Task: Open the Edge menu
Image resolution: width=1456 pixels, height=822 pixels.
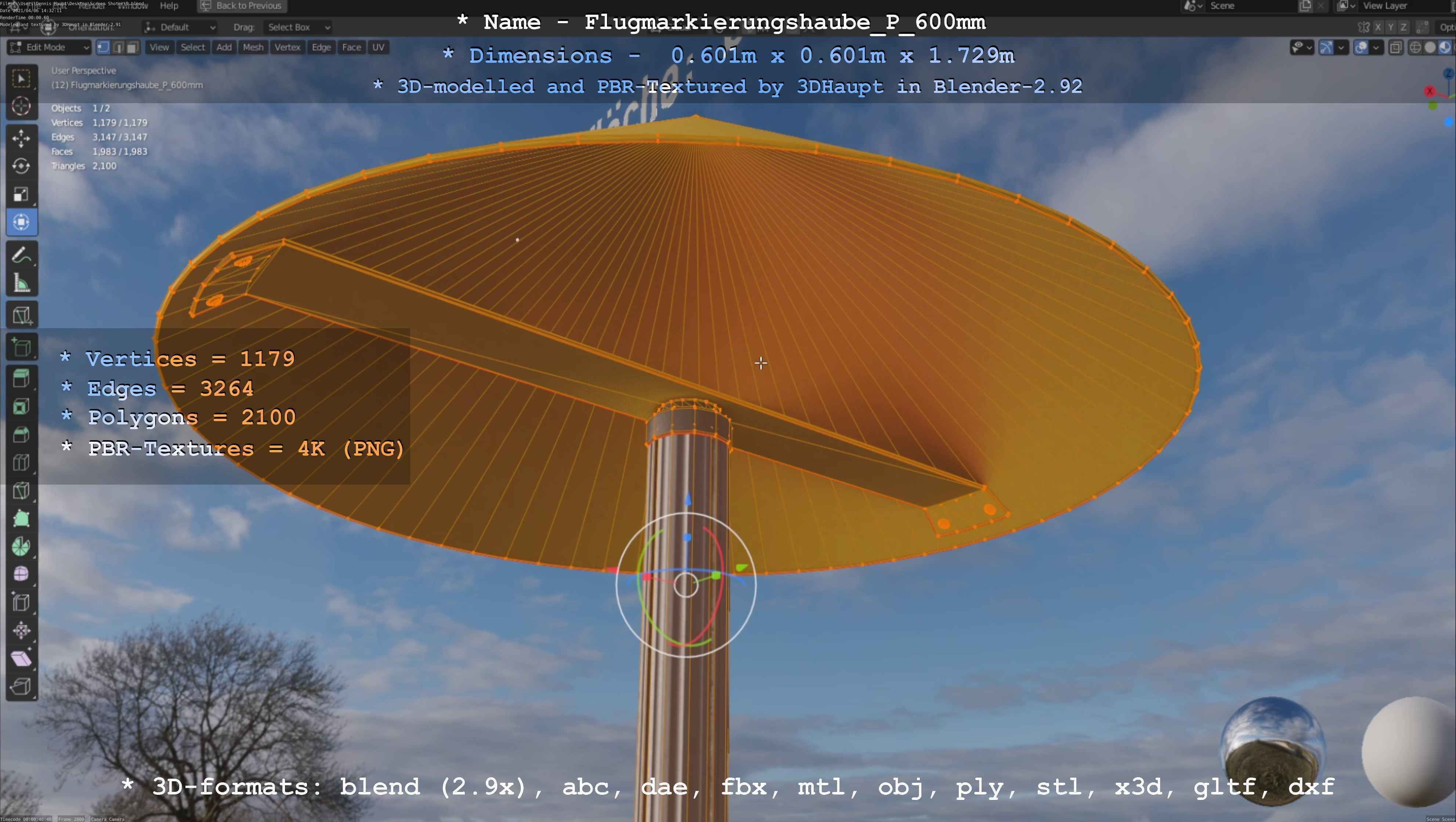Action: pos(321,47)
